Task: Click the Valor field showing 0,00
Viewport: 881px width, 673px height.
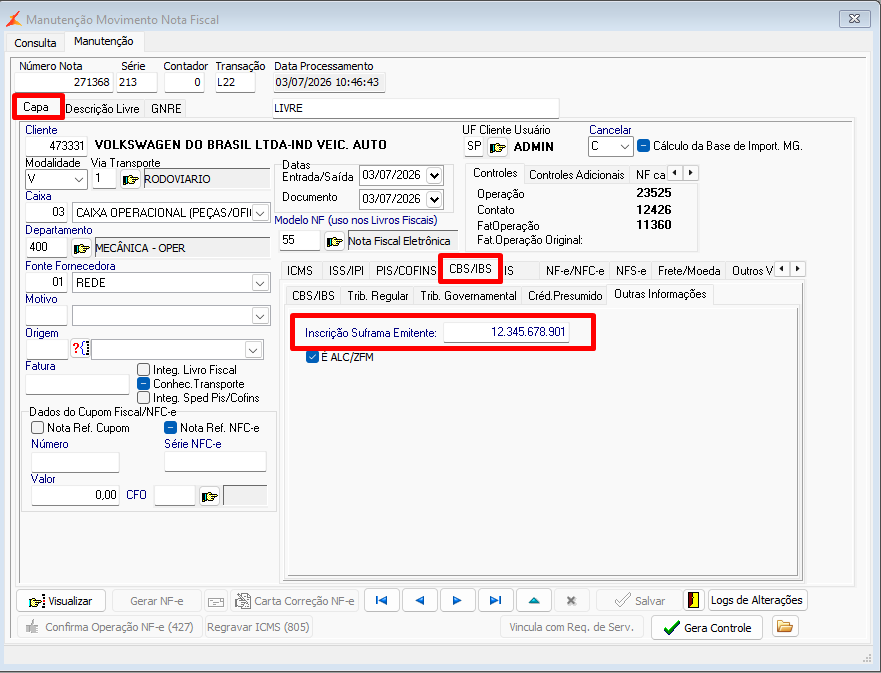Action: click(x=75, y=495)
